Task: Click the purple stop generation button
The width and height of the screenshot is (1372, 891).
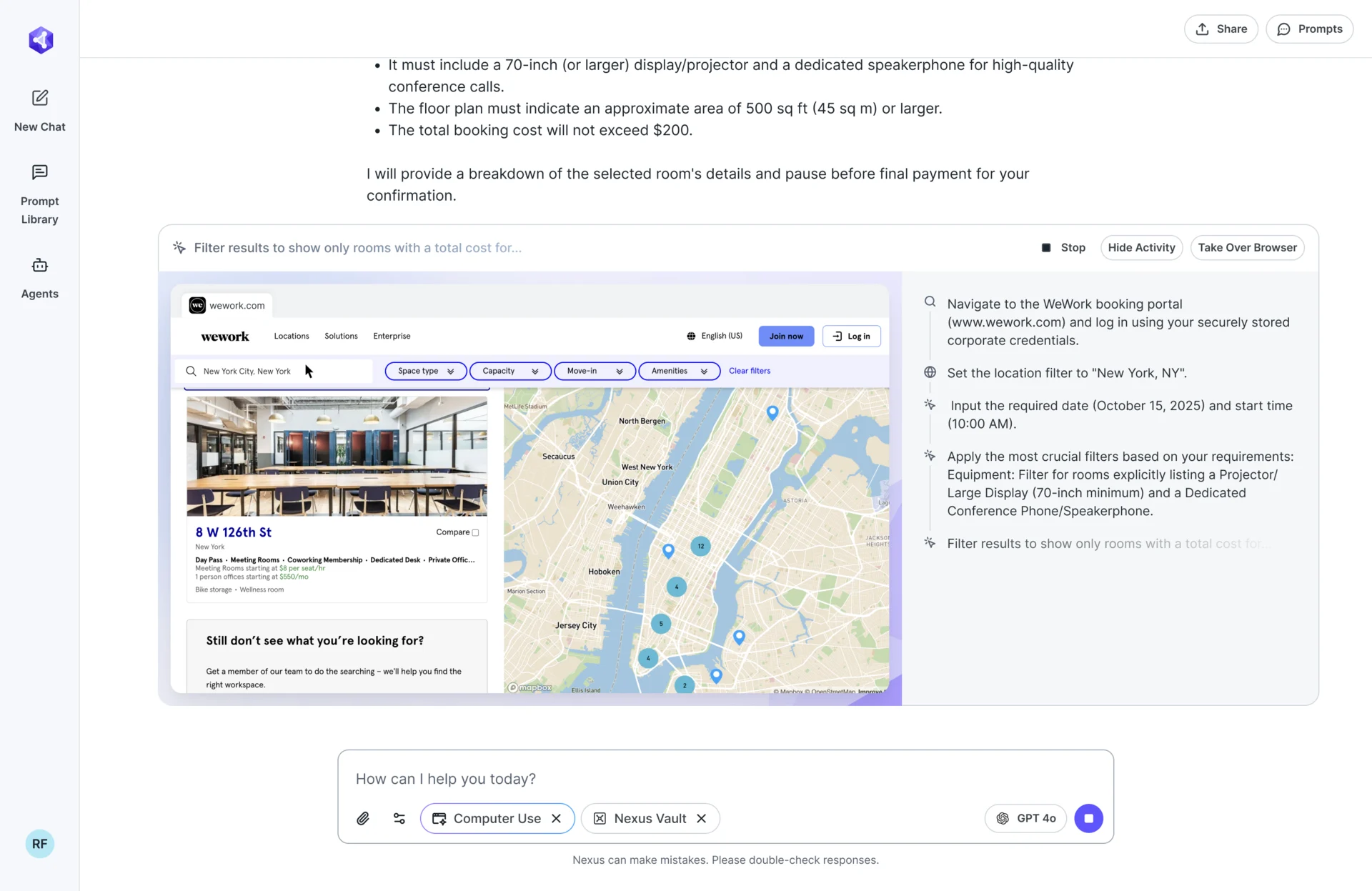Action: tap(1088, 818)
